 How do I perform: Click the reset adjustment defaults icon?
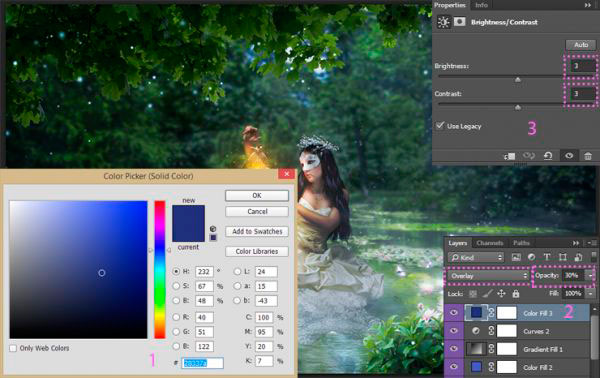[x=548, y=156]
